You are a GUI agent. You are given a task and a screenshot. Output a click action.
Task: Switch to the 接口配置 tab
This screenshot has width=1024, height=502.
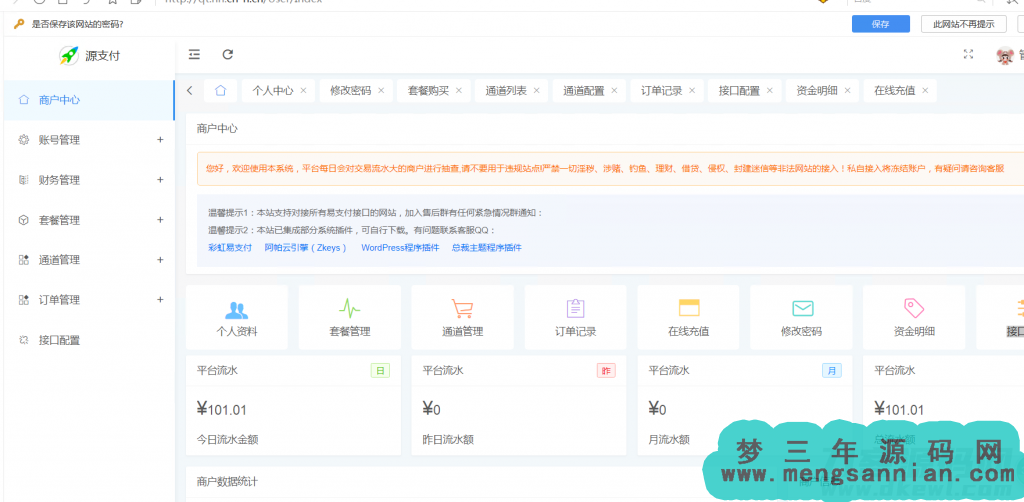point(739,91)
